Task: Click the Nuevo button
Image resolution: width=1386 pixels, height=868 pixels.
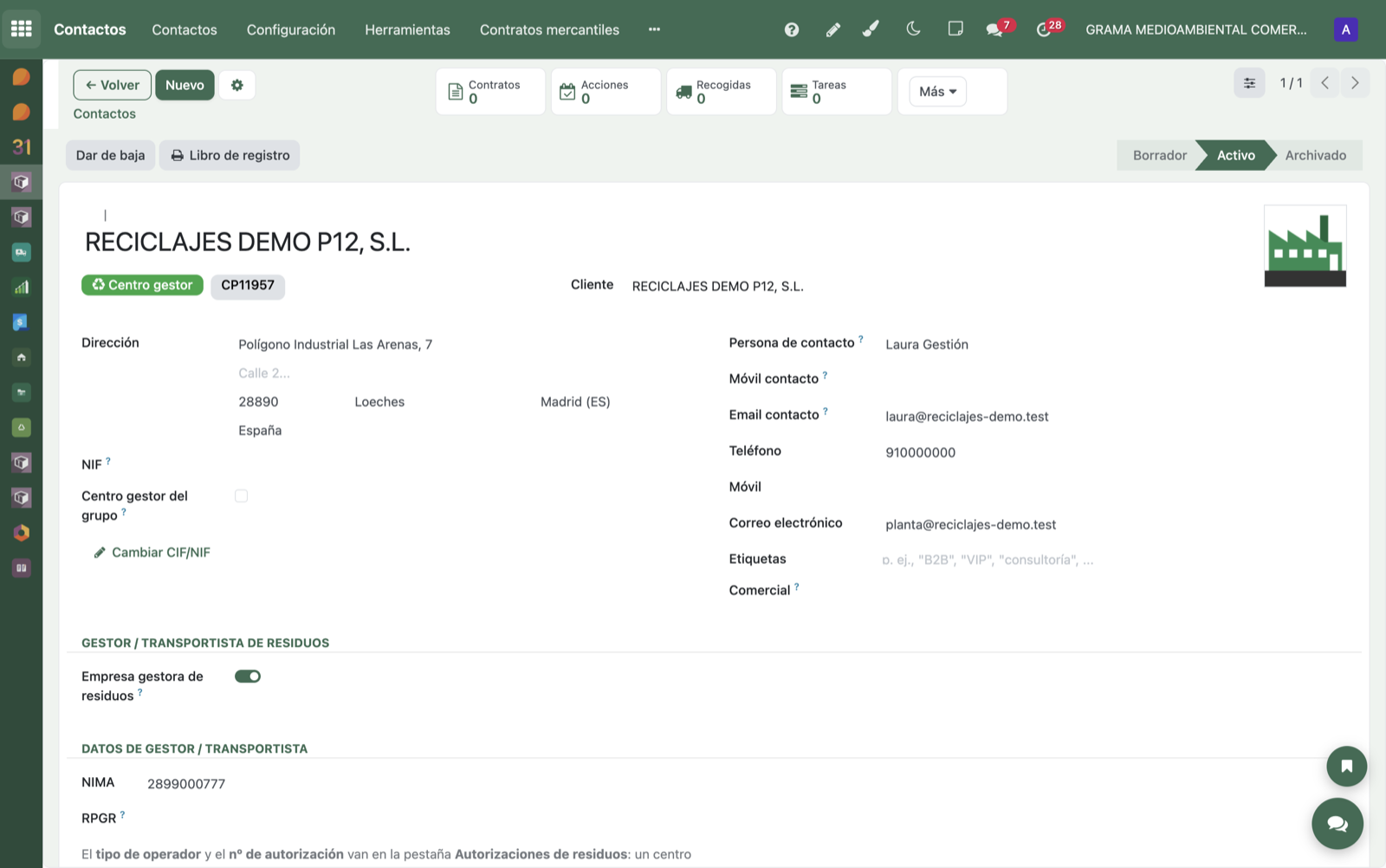Action: [x=185, y=85]
